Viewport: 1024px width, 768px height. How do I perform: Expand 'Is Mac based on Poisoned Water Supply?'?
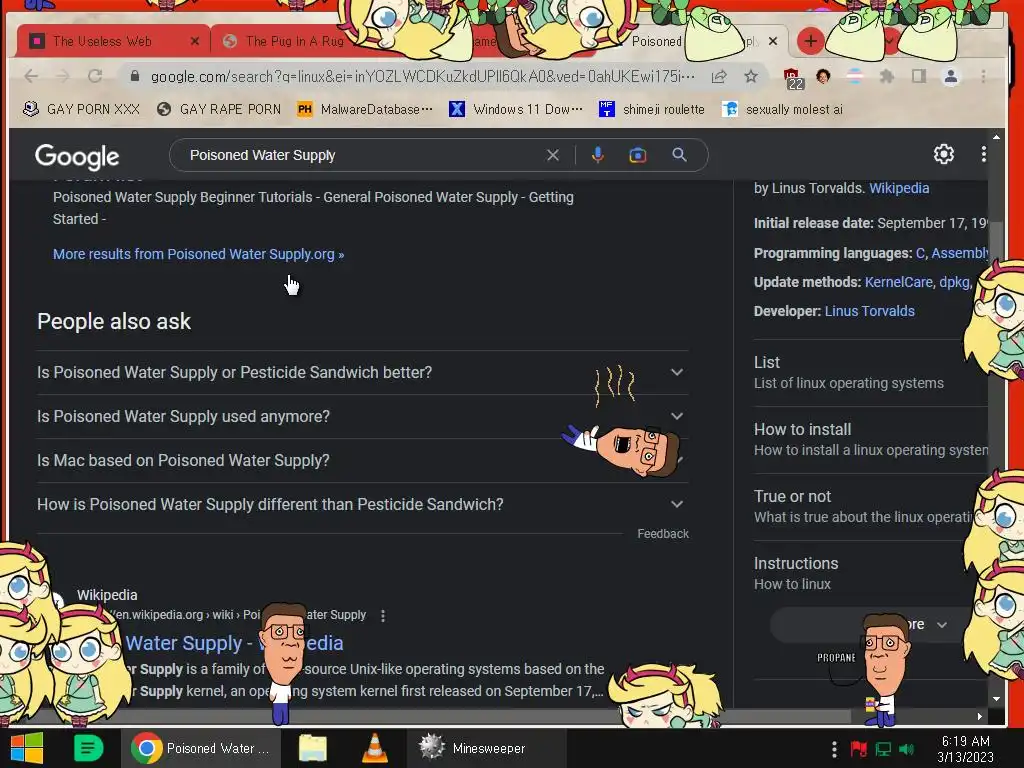click(363, 460)
